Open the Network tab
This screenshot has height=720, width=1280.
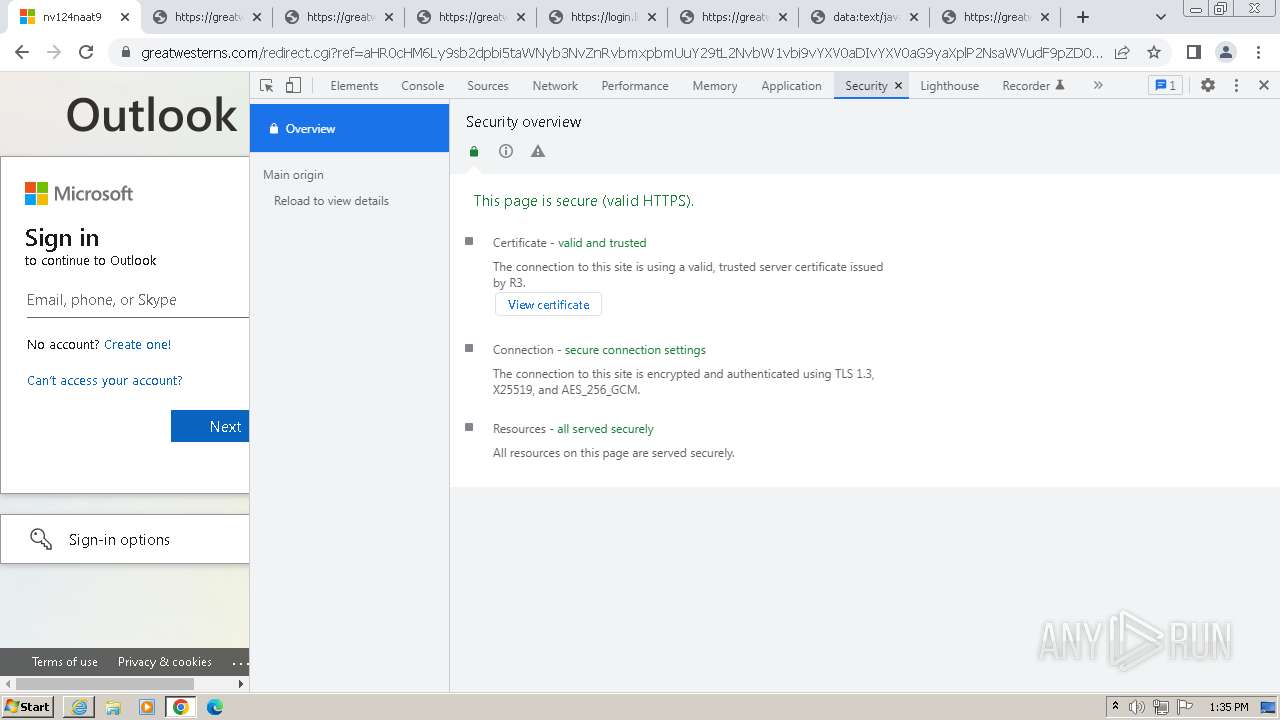(x=555, y=86)
